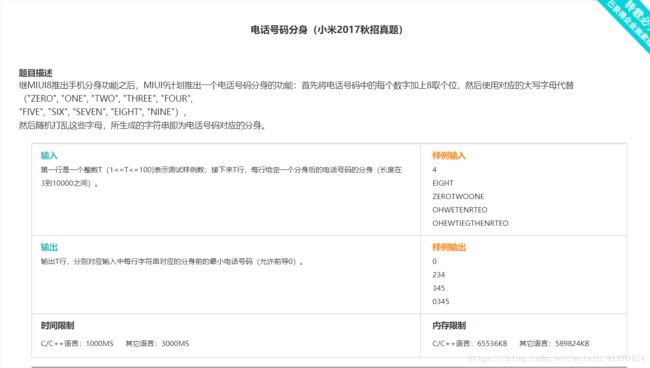Click the sentence 然后随机打乱这些字母

click(x=142, y=125)
